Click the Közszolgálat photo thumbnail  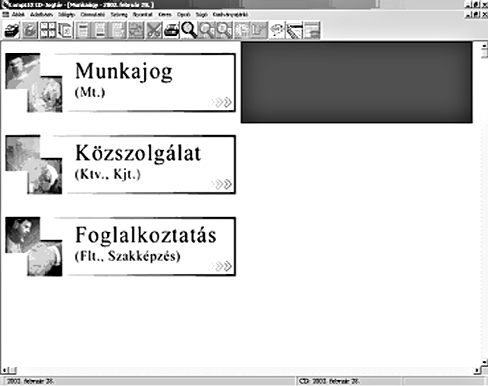coord(34,165)
